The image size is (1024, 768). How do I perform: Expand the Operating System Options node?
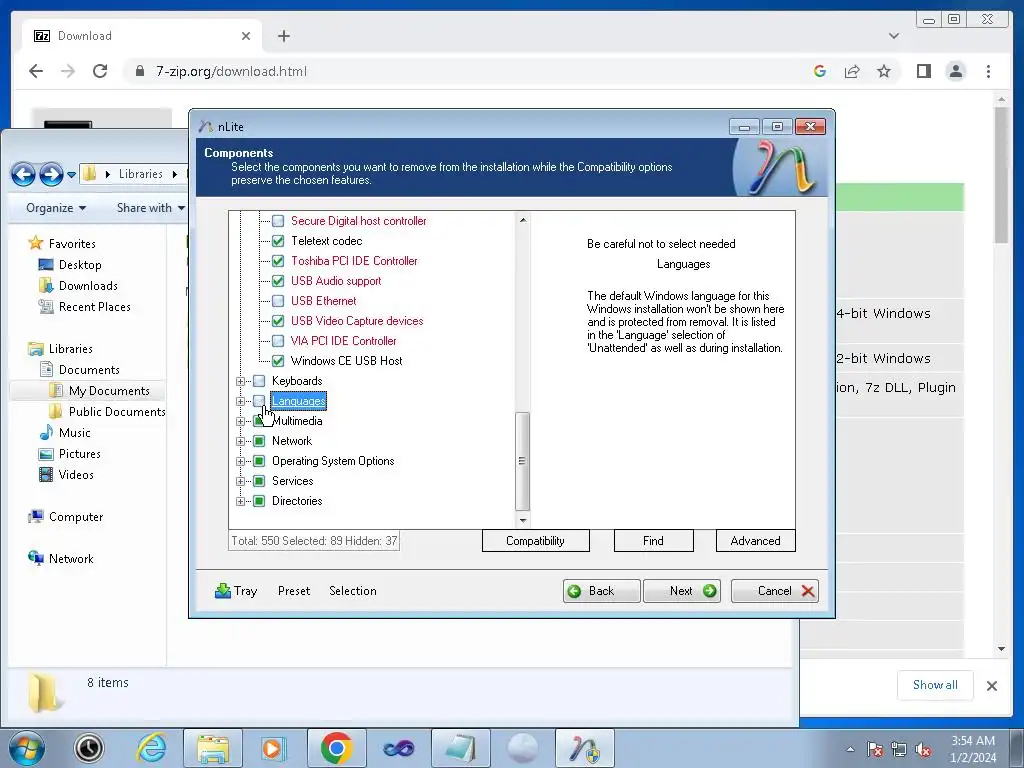point(240,461)
